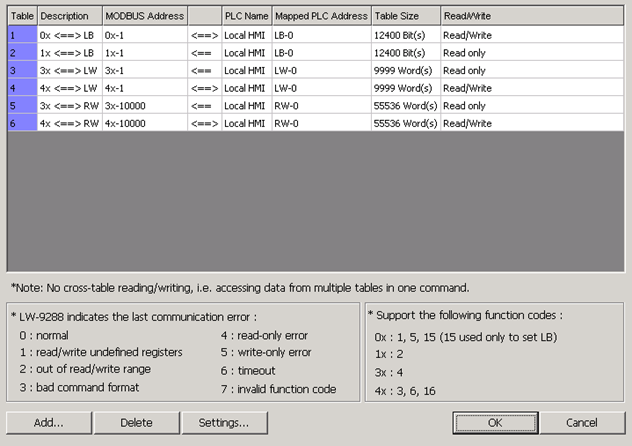Viewport: 632px width, 446px height.
Task: Click description '4x <==> RW'
Action: coord(69,123)
